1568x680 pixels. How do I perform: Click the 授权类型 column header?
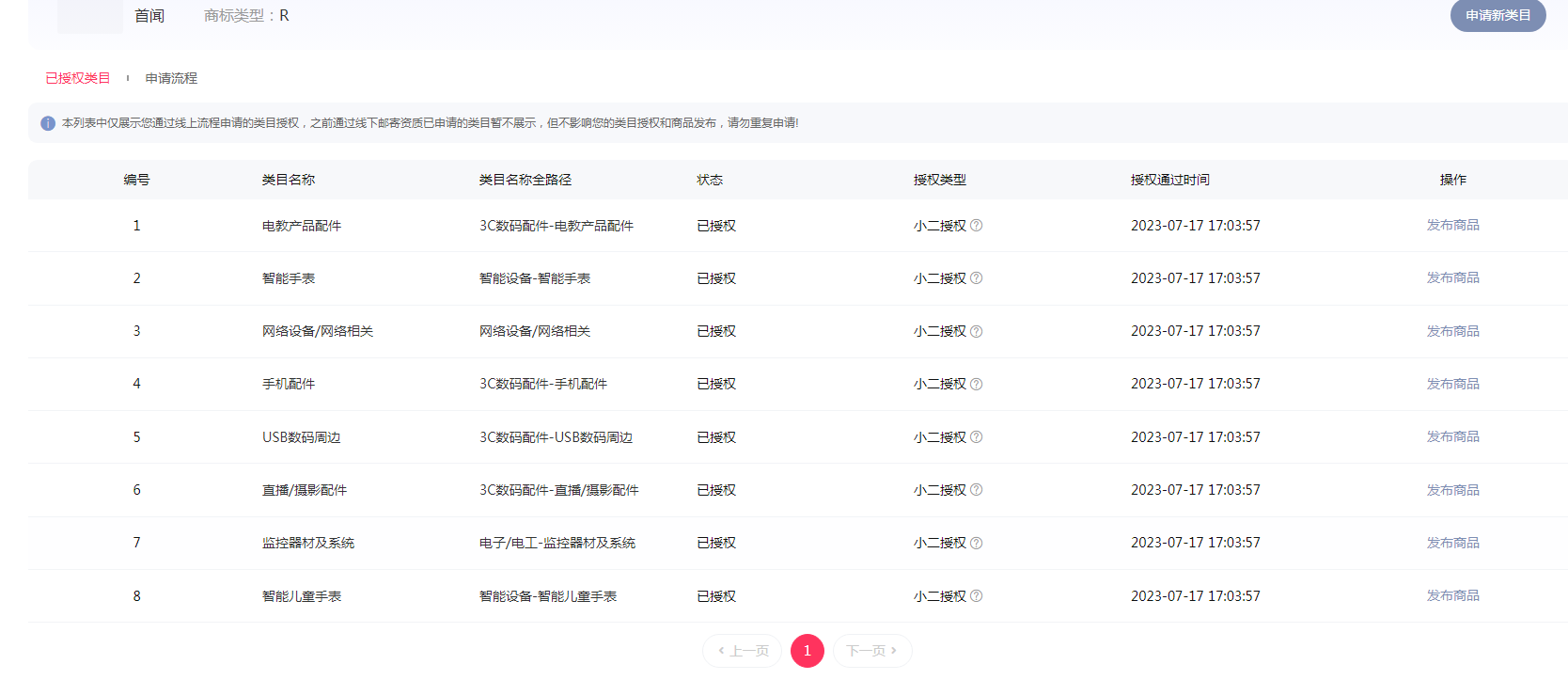coord(940,180)
